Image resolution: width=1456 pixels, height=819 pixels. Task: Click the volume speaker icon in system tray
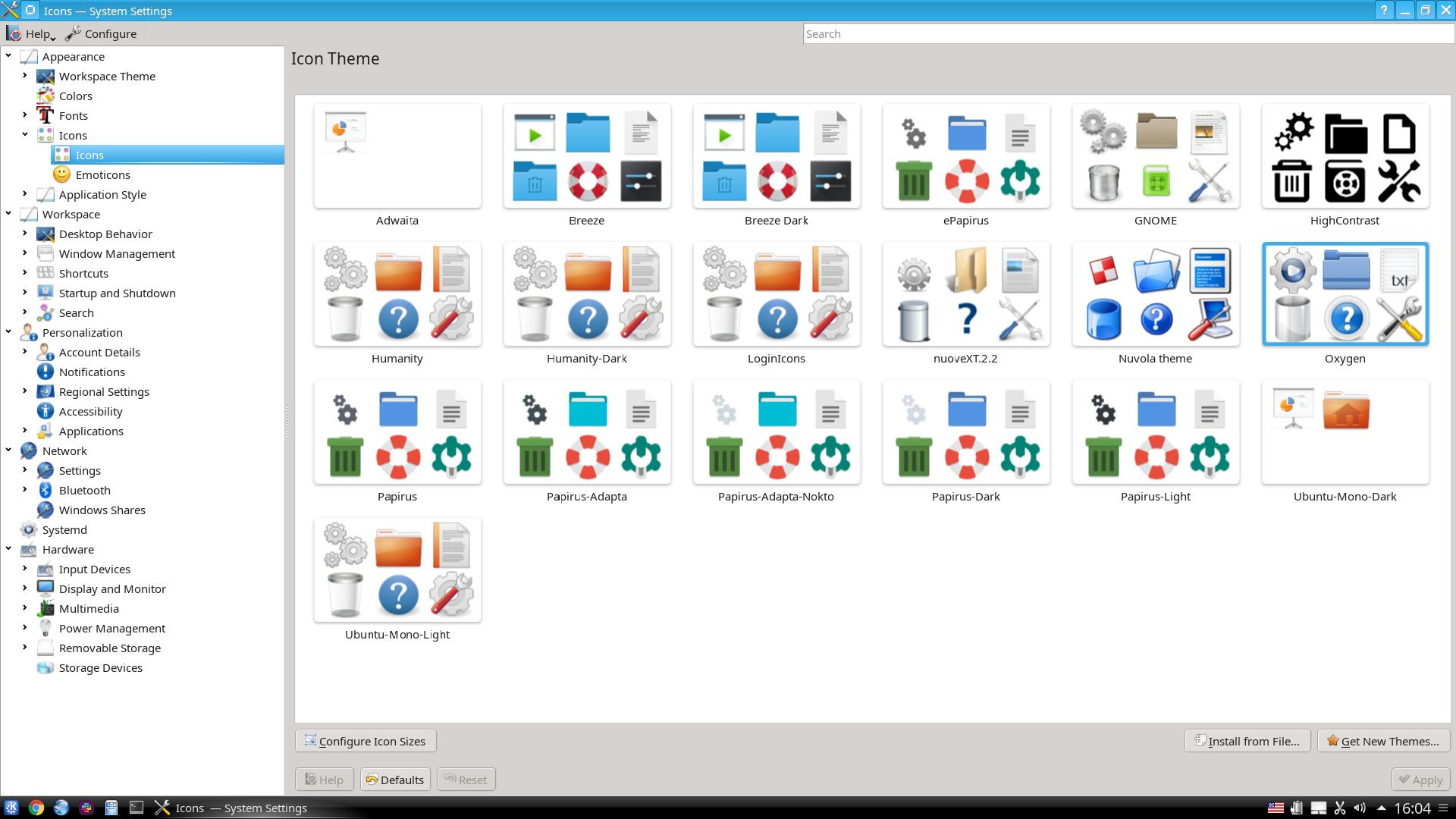(x=1360, y=808)
